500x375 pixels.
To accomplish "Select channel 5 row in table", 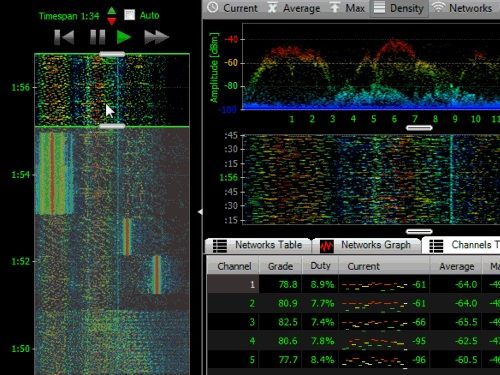I will point(353,360).
